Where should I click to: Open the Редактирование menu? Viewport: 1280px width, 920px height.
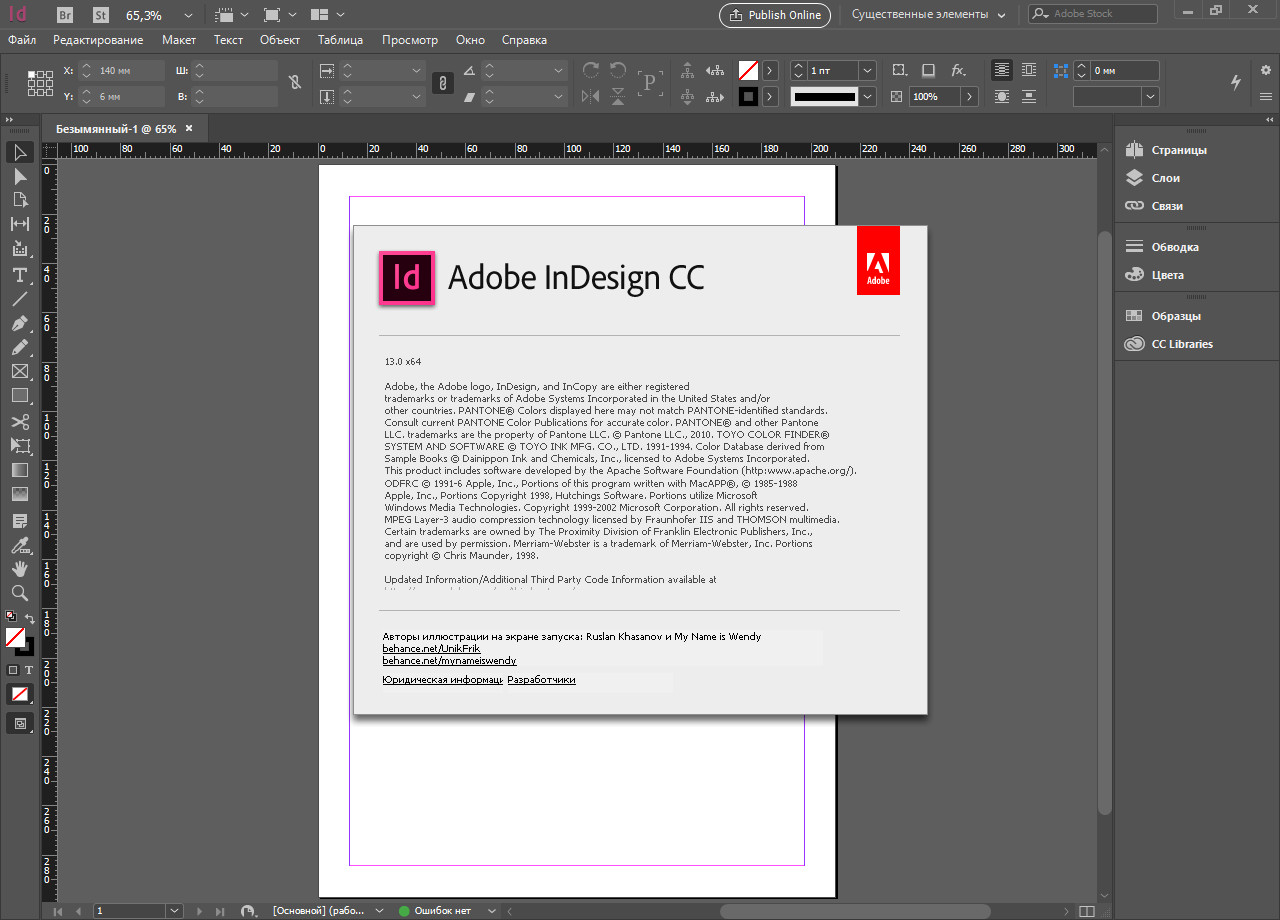[x=98, y=40]
